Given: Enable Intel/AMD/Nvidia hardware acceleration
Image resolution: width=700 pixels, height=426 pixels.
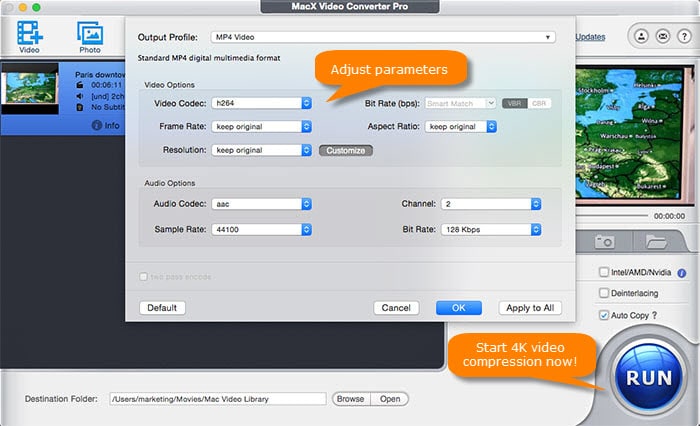Looking at the screenshot, I should click(604, 272).
